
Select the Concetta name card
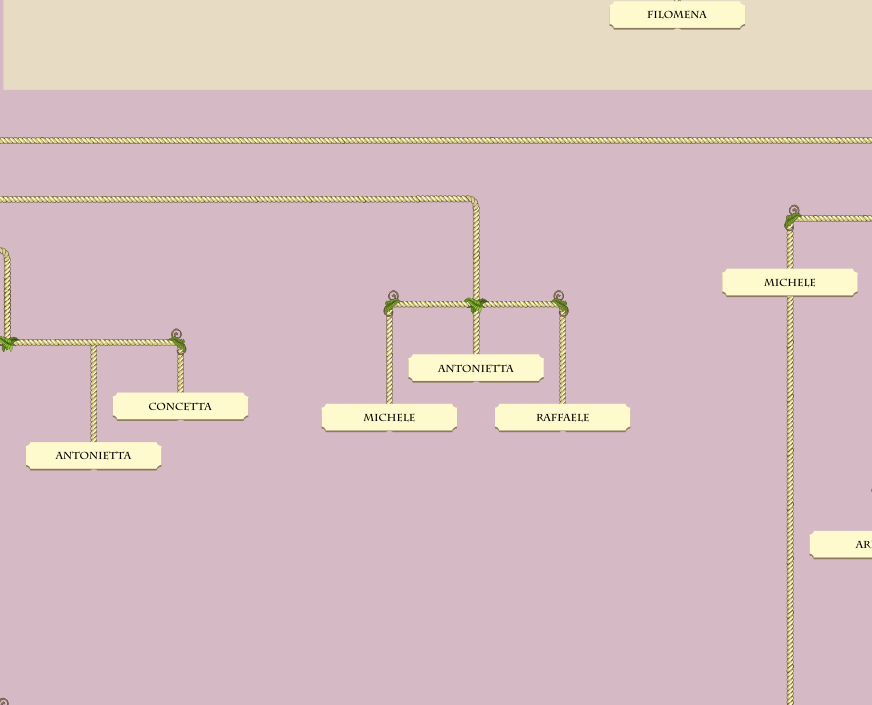tap(180, 406)
